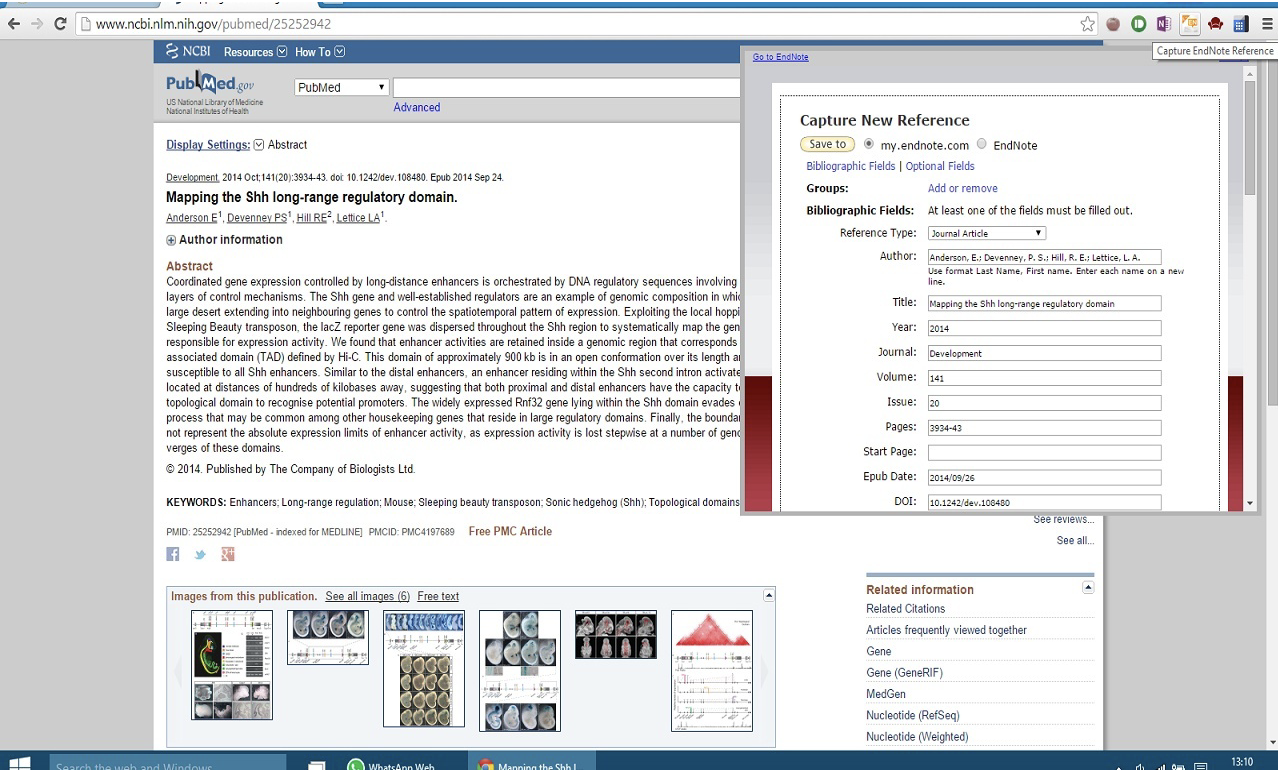This screenshot has height=770, width=1278.
Task: Open the red triangular Hi-C heatmap thumbnail
Action: point(712,671)
